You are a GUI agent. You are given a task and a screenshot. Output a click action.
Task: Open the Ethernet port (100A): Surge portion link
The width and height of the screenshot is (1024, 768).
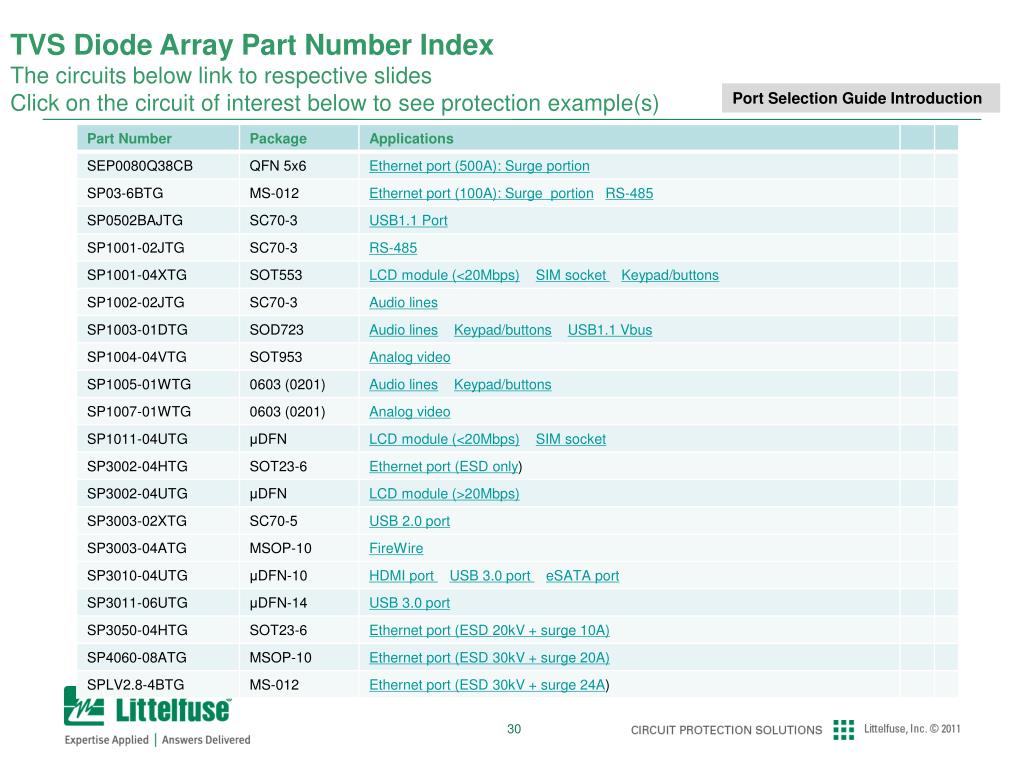tap(481, 193)
